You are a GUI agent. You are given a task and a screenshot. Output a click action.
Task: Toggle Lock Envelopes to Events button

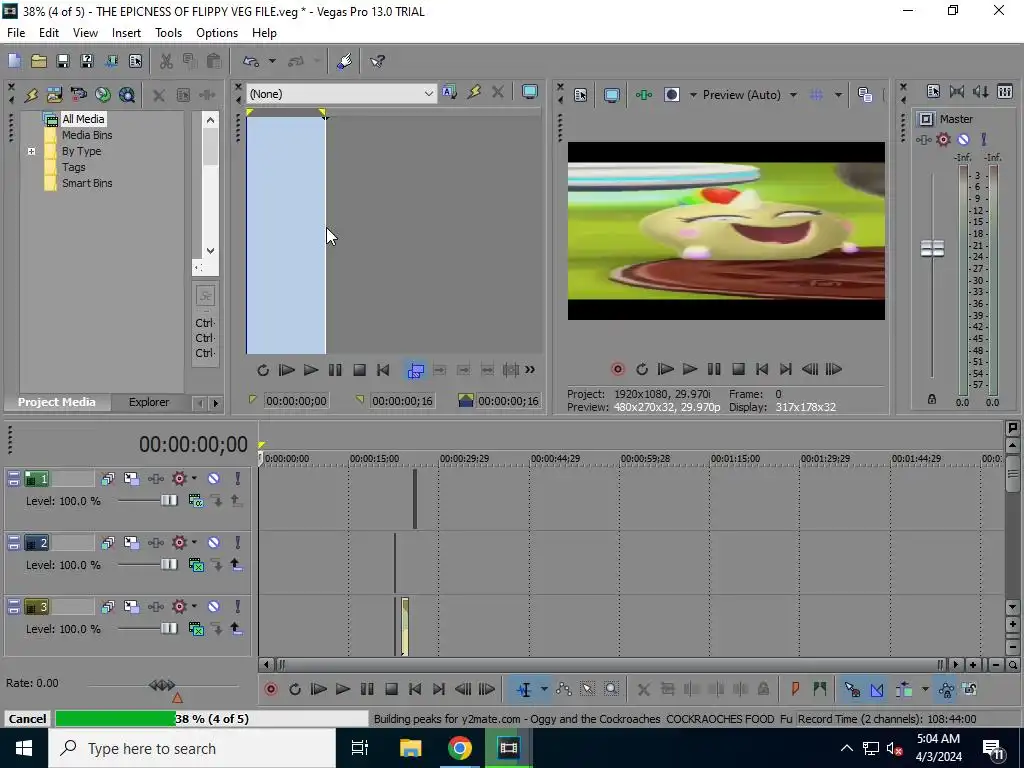[x=946, y=689]
